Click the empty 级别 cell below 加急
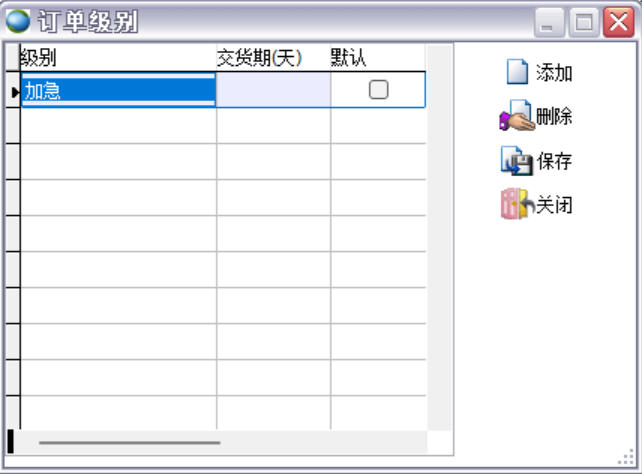 [117, 125]
